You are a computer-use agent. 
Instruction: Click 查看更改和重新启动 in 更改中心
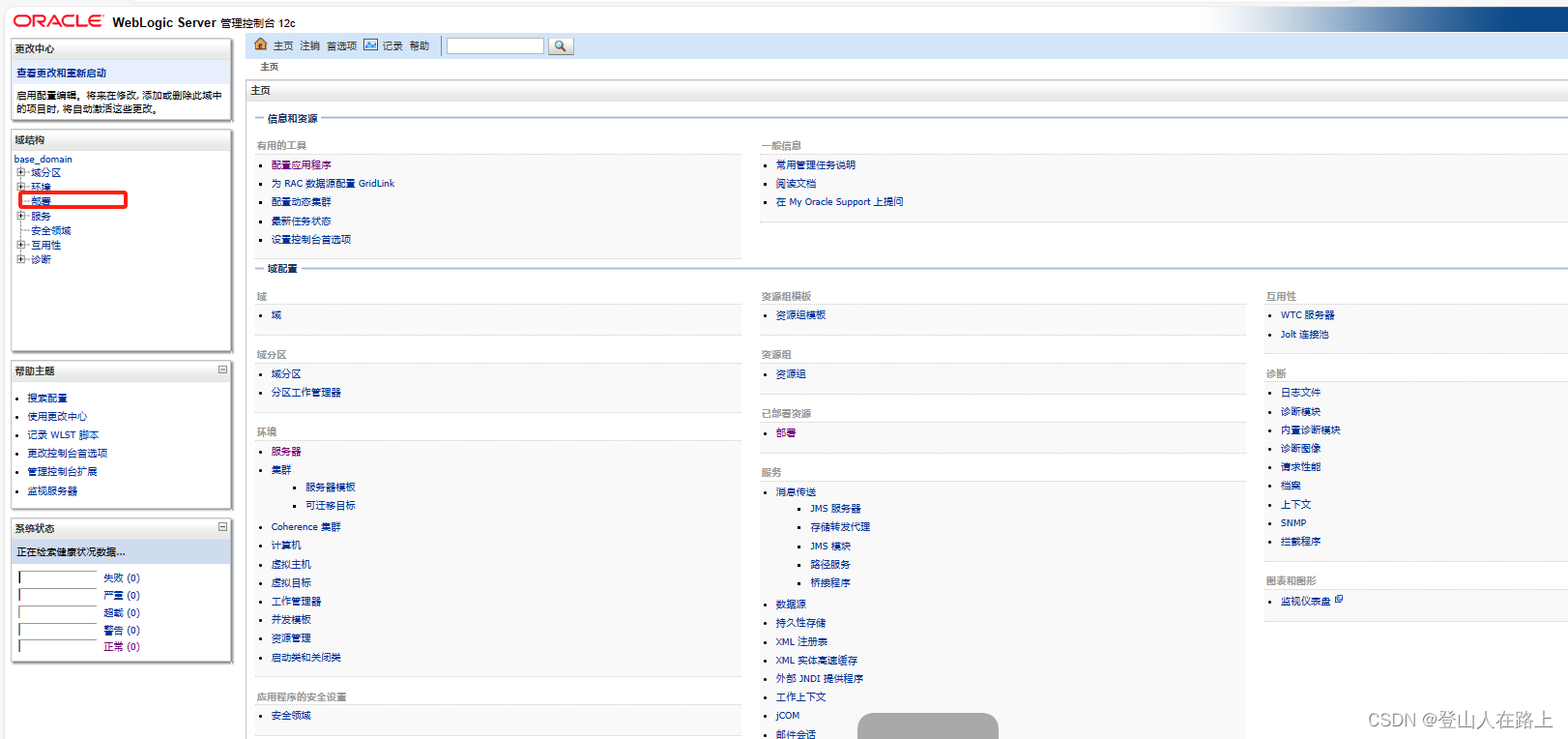click(x=62, y=73)
